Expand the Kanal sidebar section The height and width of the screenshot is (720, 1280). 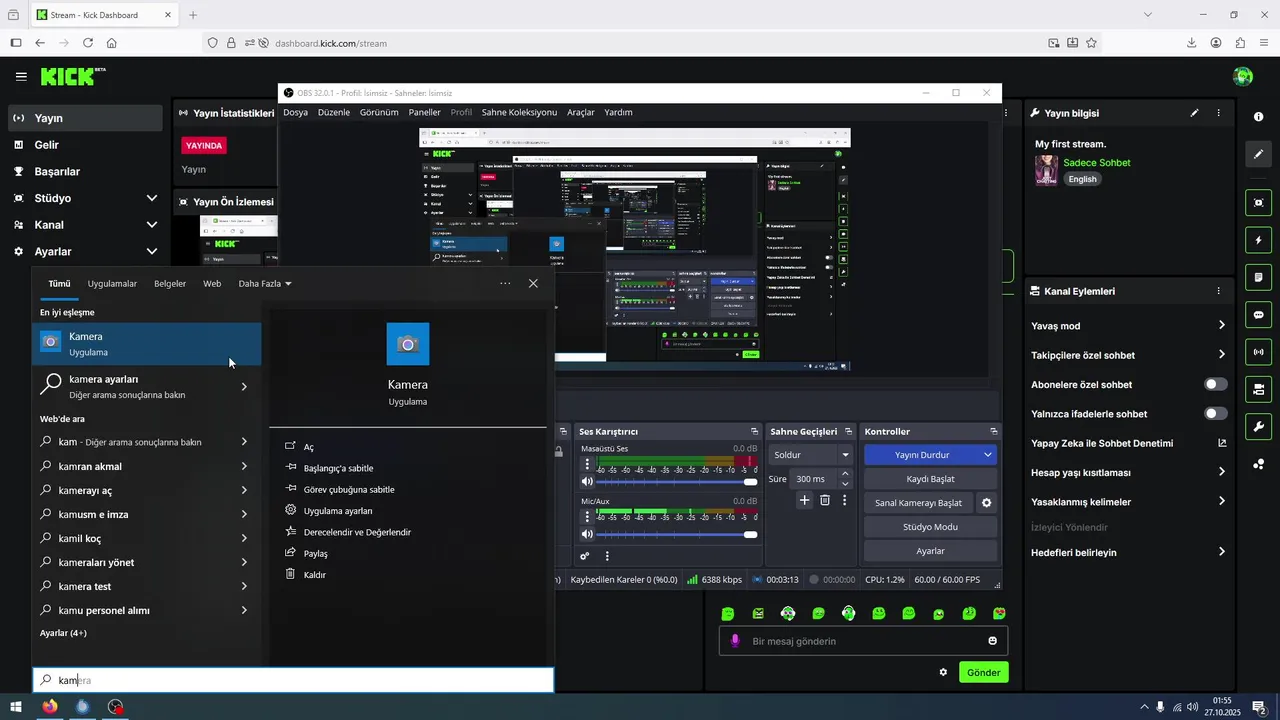[152, 225]
